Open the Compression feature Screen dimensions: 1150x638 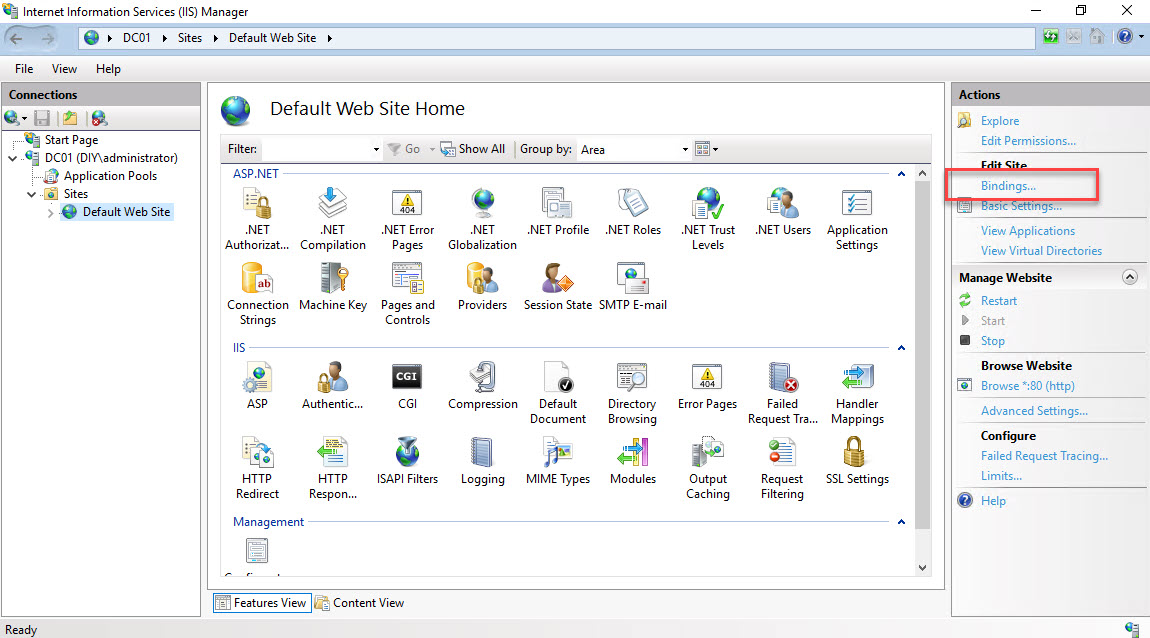(x=483, y=386)
